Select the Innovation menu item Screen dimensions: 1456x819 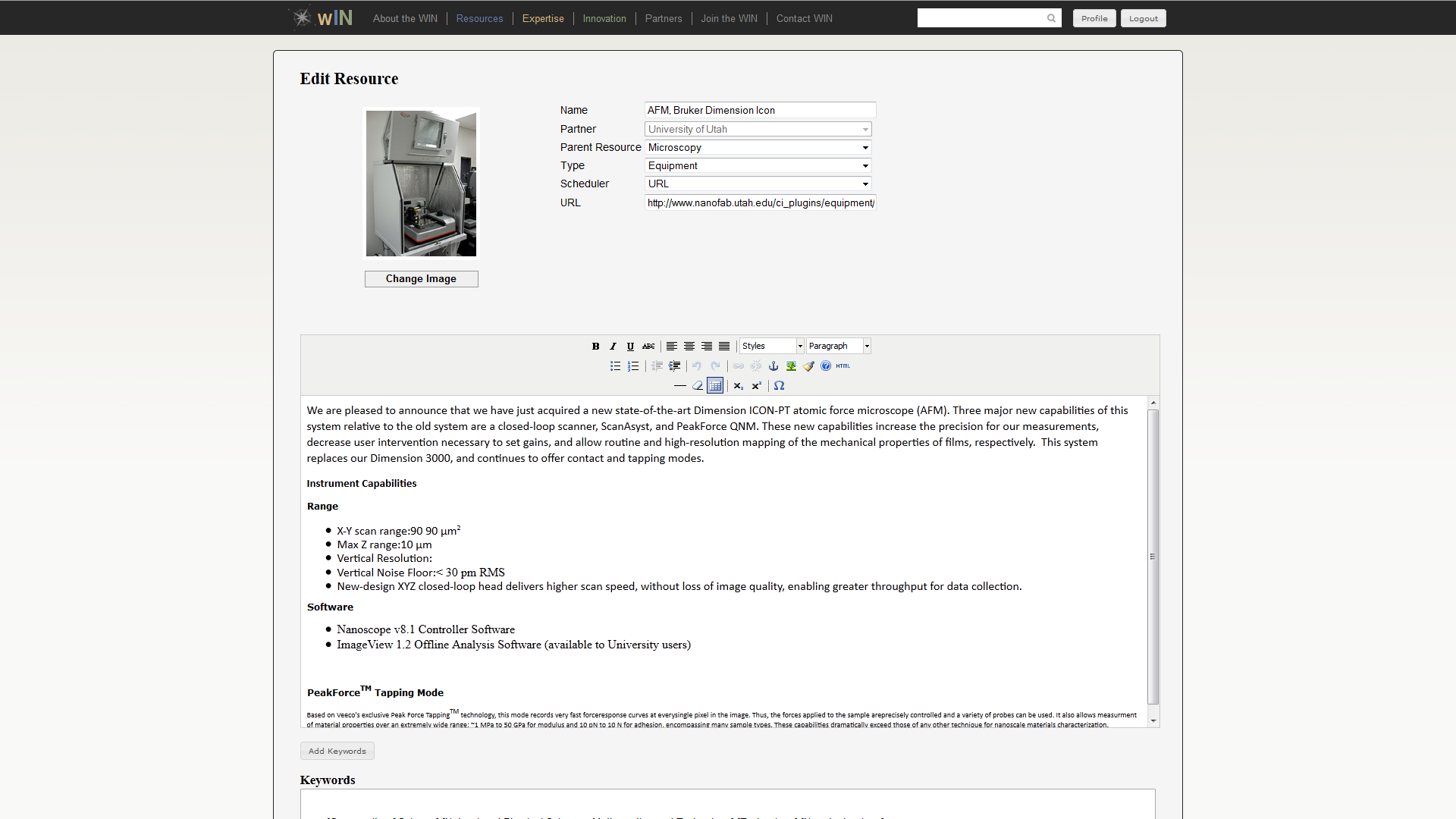604,18
